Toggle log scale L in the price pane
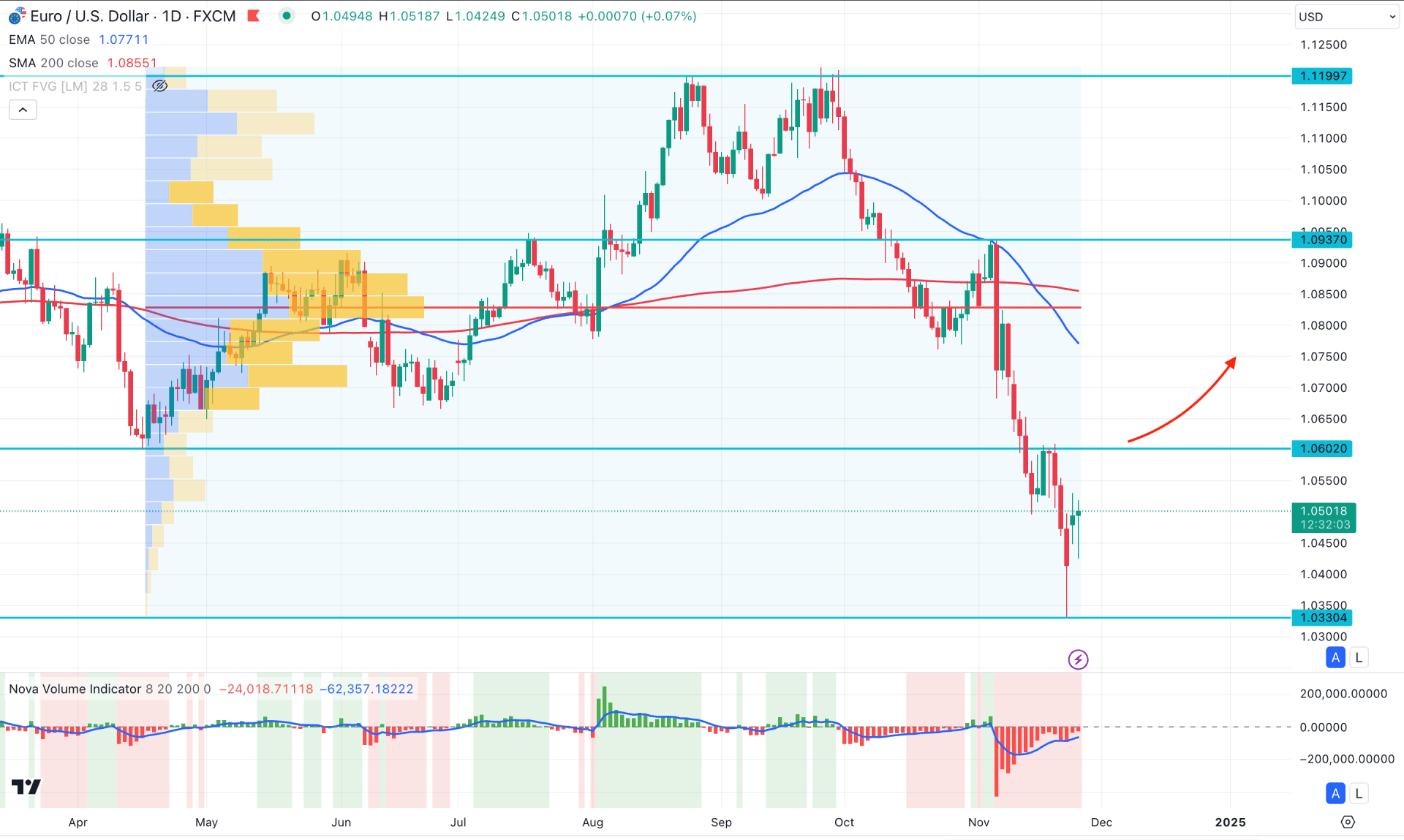 click(1359, 657)
